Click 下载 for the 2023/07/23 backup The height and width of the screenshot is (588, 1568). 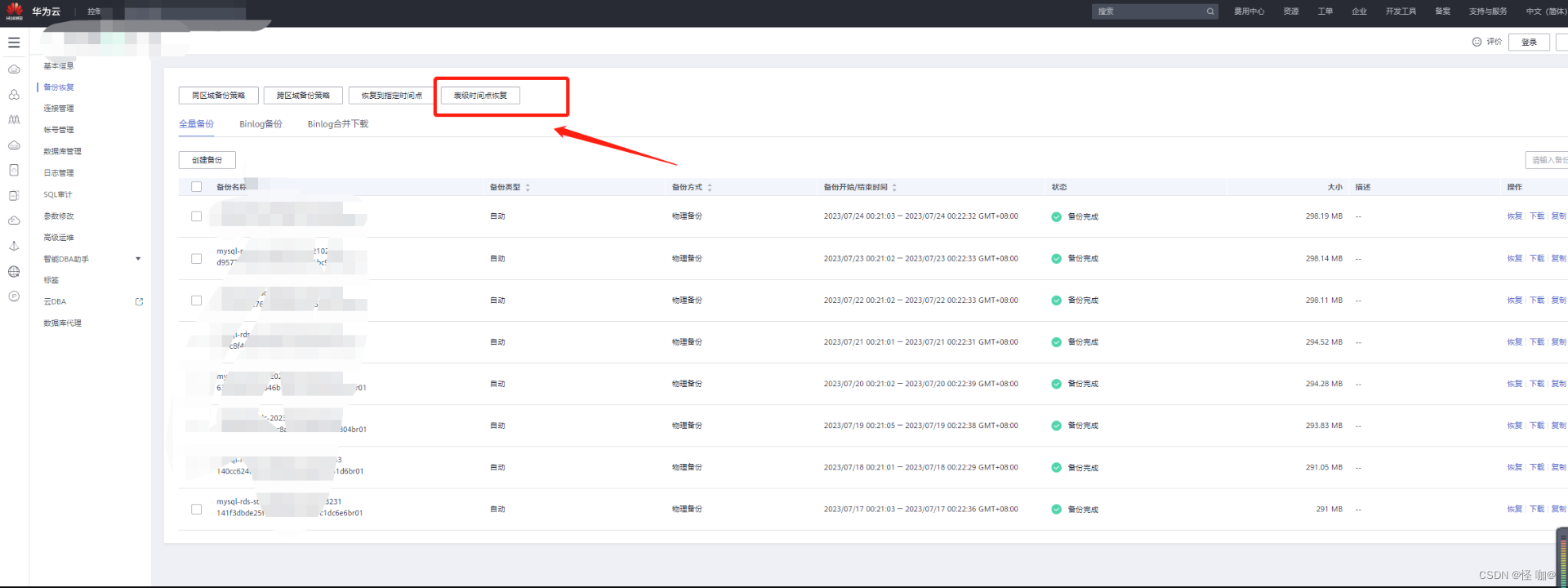click(x=1537, y=258)
